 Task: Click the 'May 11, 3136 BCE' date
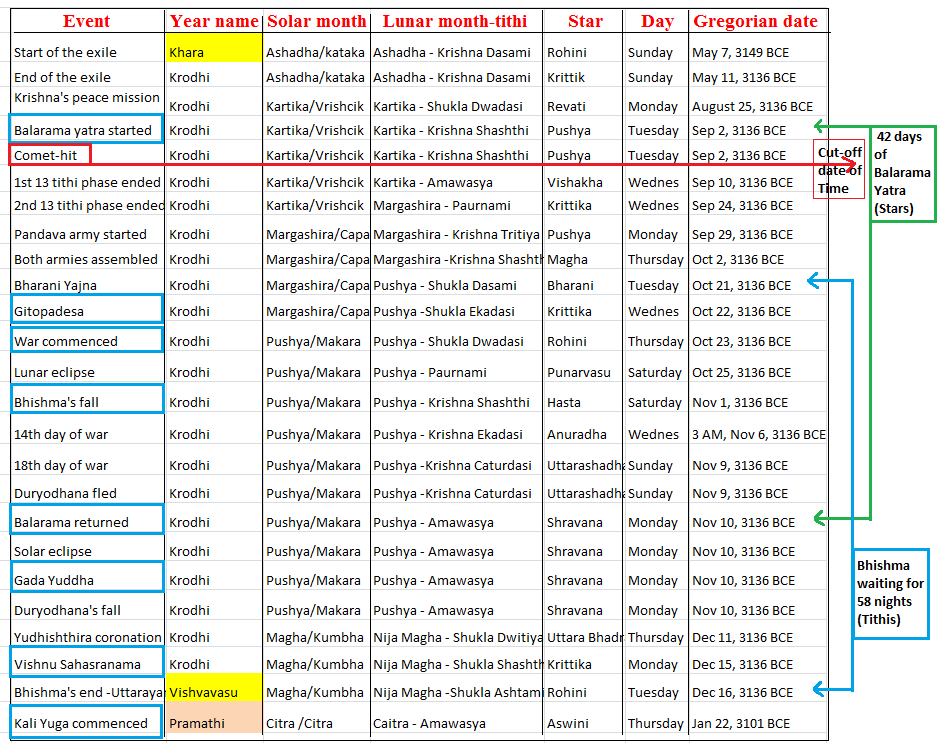coord(744,78)
